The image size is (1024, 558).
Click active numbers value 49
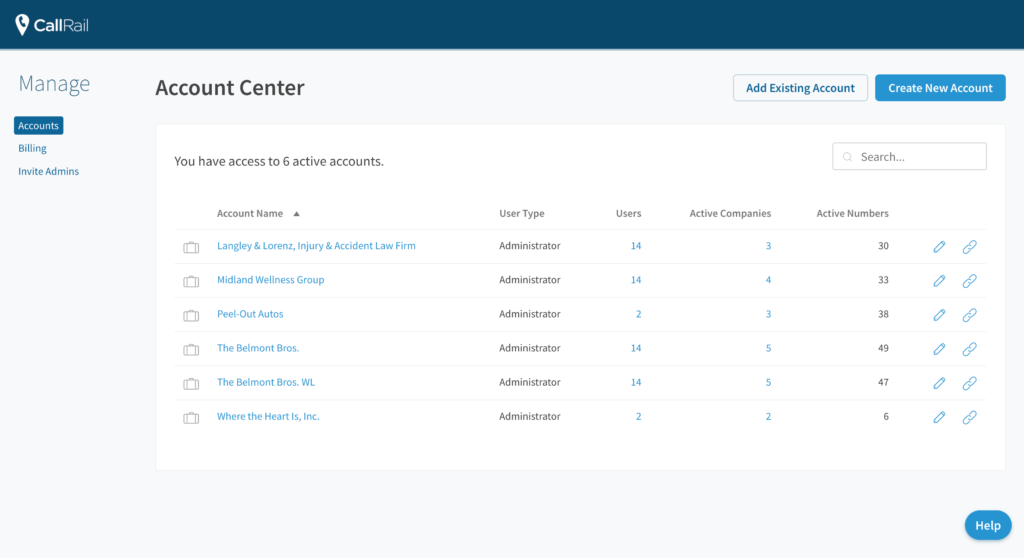883,348
